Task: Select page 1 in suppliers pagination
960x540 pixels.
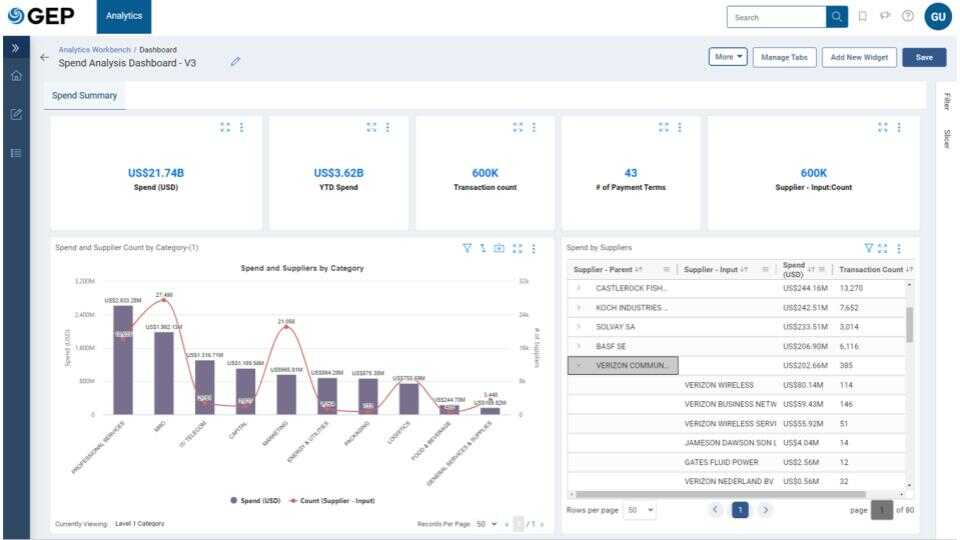Action: 740,509
